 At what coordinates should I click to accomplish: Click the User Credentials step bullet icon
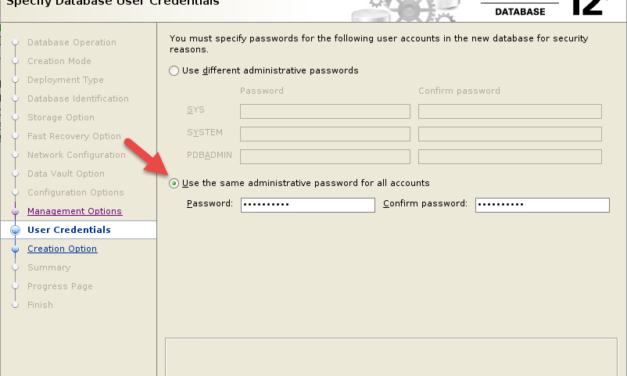click(15, 230)
